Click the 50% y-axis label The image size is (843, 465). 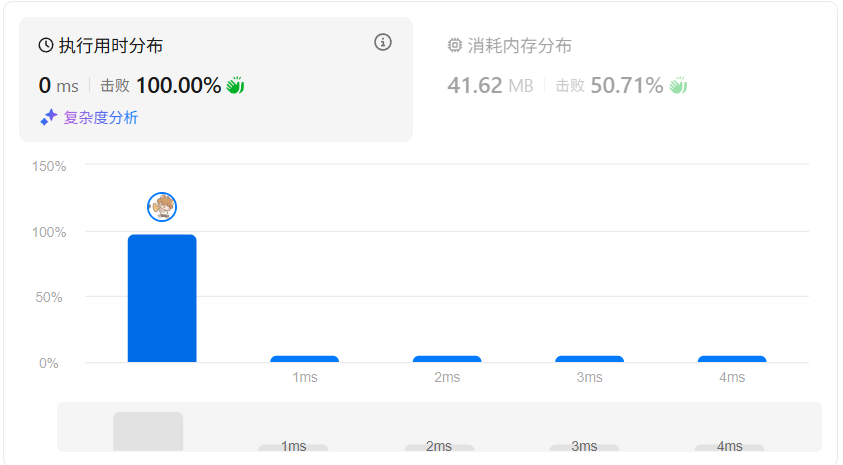coord(49,297)
